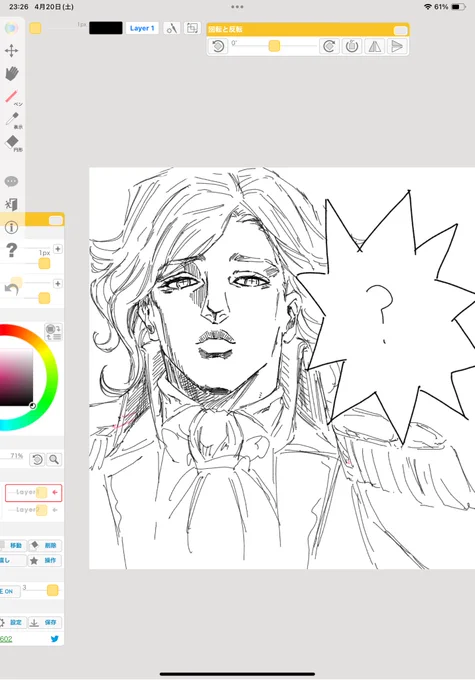The height and width of the screenshot is (680, 475).
Task: Open the Layer 1 selector in the top bar
Action: [142, 28]
